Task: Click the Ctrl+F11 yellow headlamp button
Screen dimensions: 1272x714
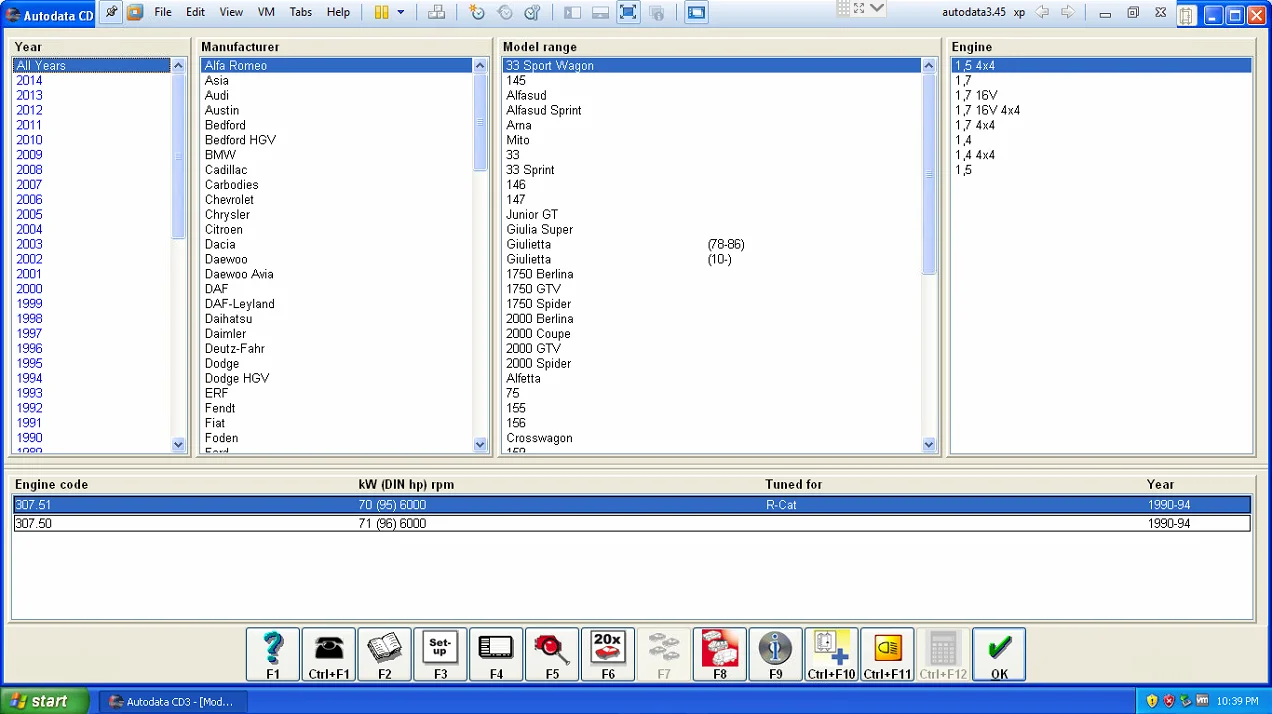Action: [x=887, y=655]
